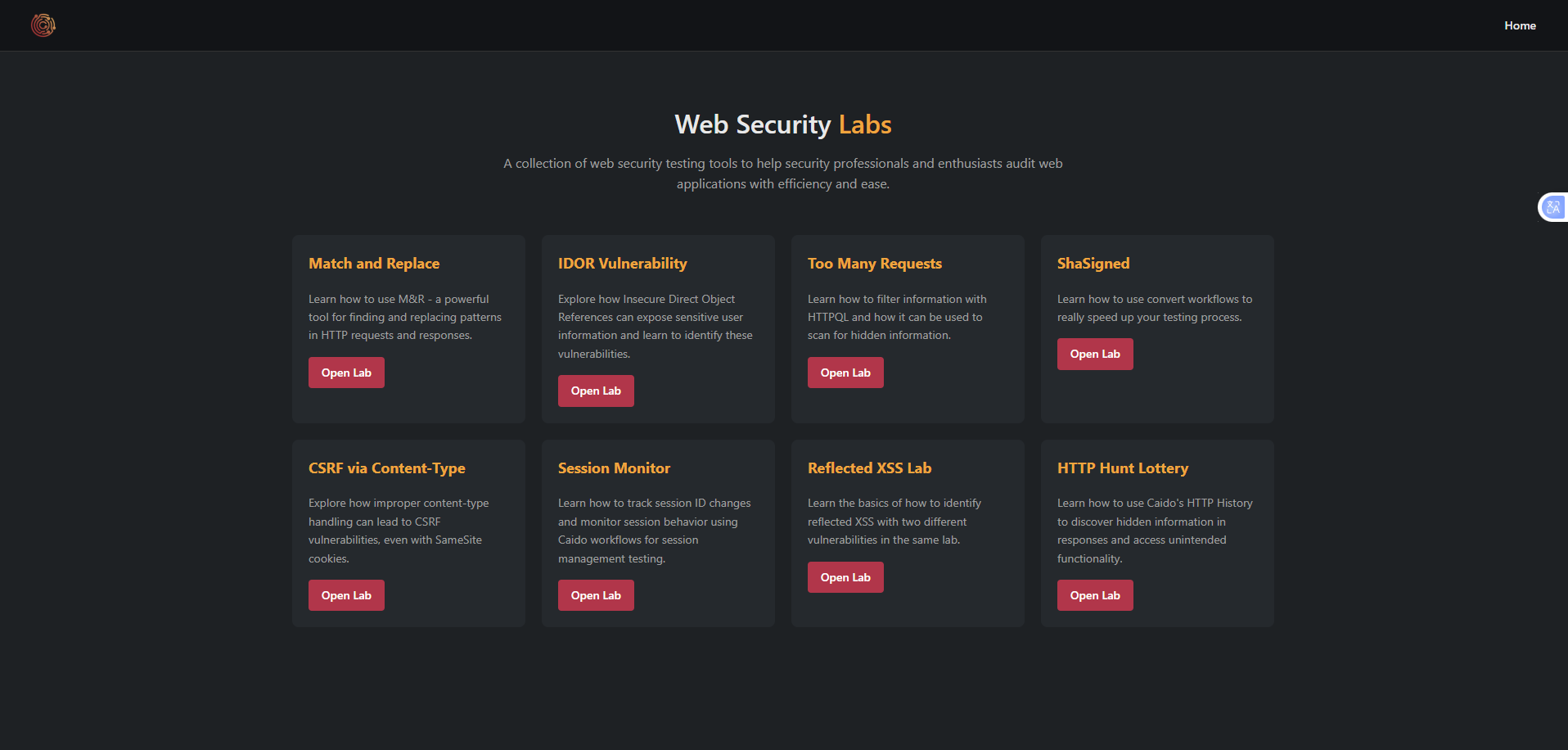Click the Too Many Requests heading

pos(874,264)
